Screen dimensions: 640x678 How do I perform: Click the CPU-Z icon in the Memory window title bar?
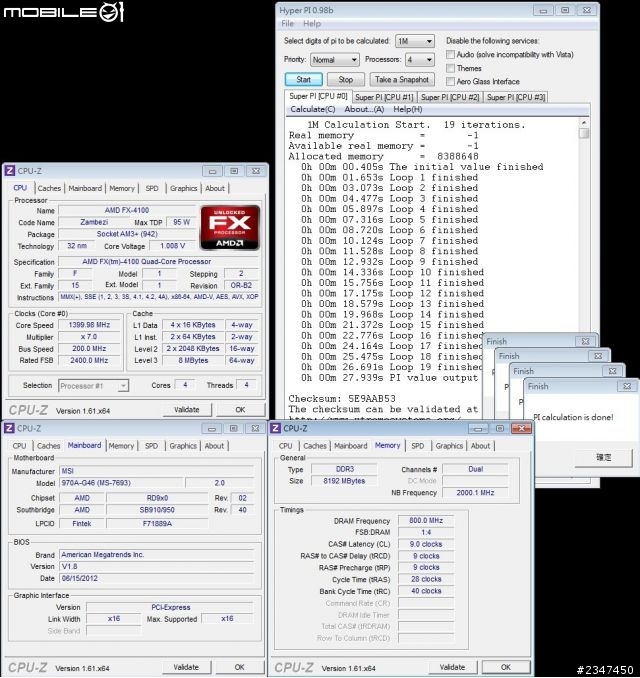coord(275,428)
